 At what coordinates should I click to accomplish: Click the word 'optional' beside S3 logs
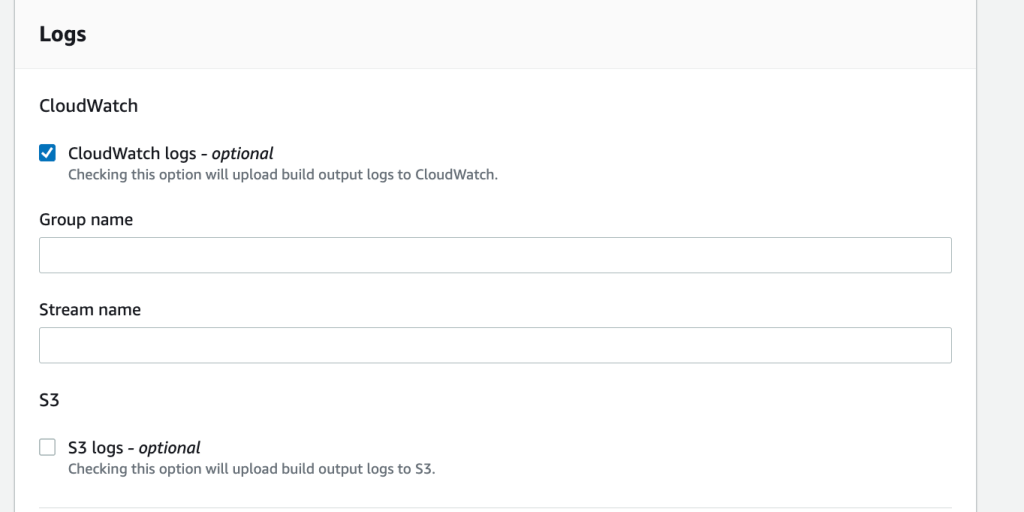[x=169, y=447]
